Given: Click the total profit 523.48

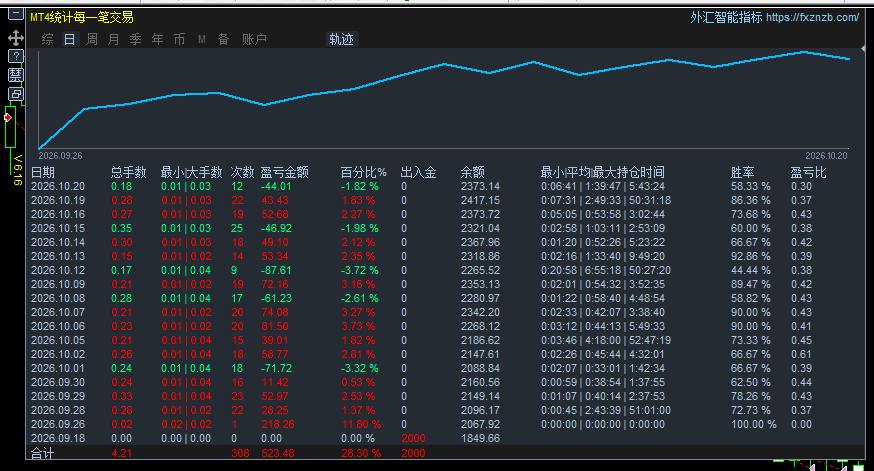Looking at the screenshot, I should [278, 453].
